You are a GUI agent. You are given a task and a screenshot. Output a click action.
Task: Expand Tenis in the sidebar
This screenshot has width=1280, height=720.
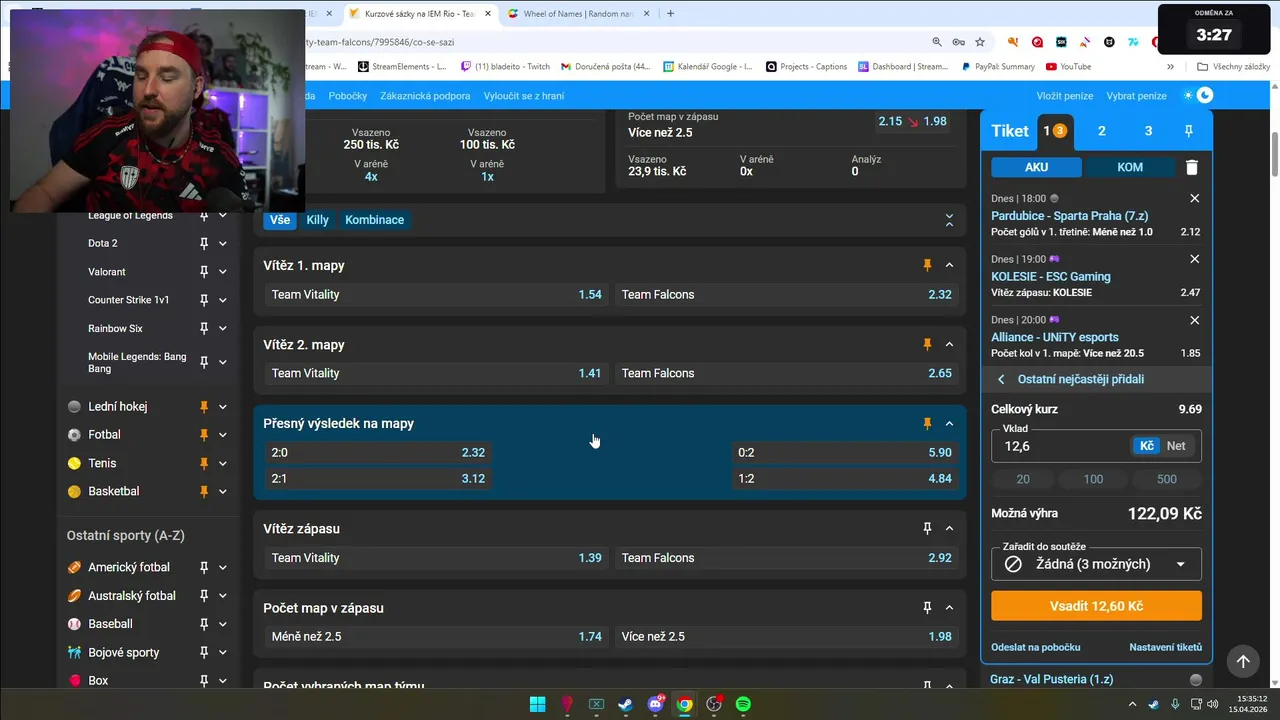223,463
